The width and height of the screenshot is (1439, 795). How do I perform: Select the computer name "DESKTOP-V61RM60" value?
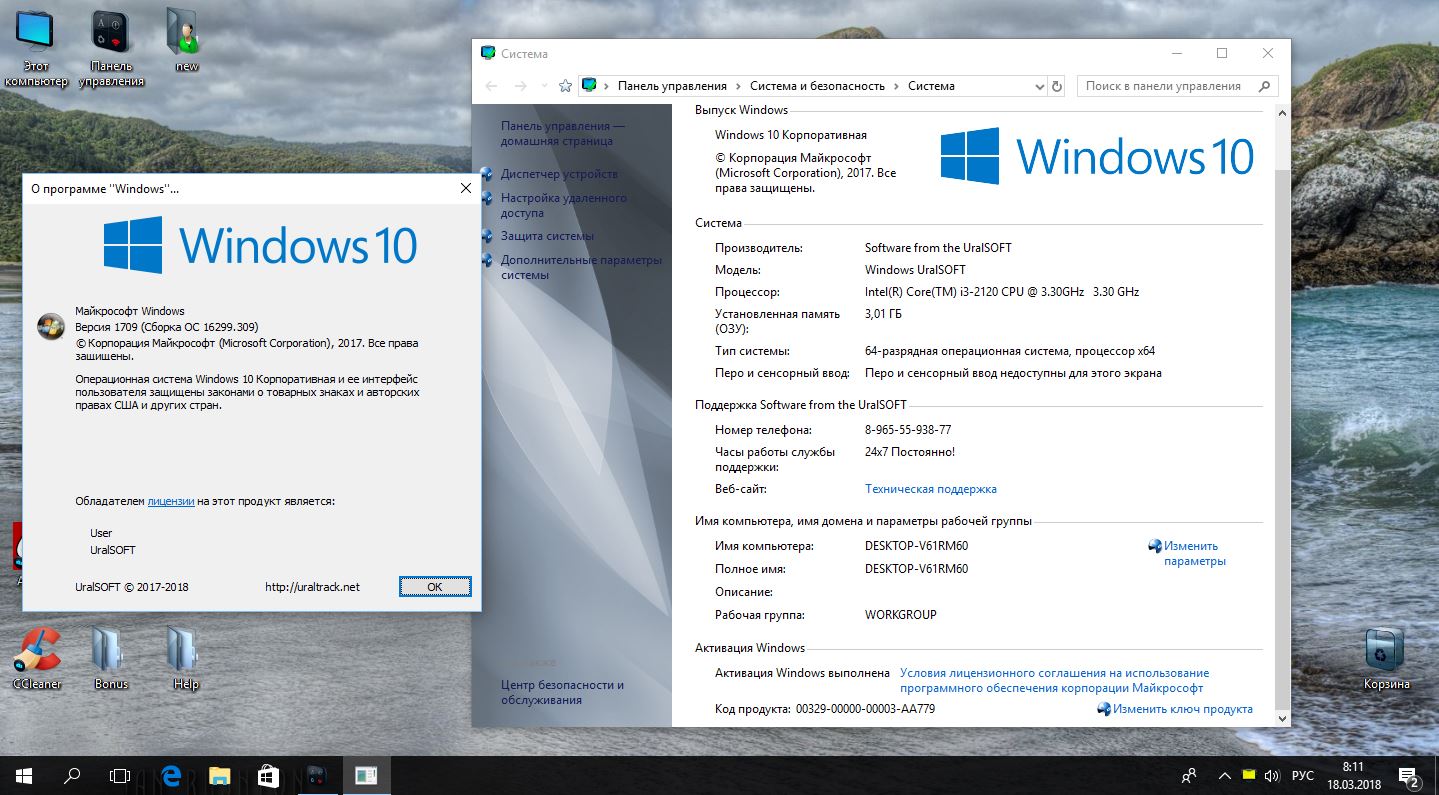click(x=916, y=546)
